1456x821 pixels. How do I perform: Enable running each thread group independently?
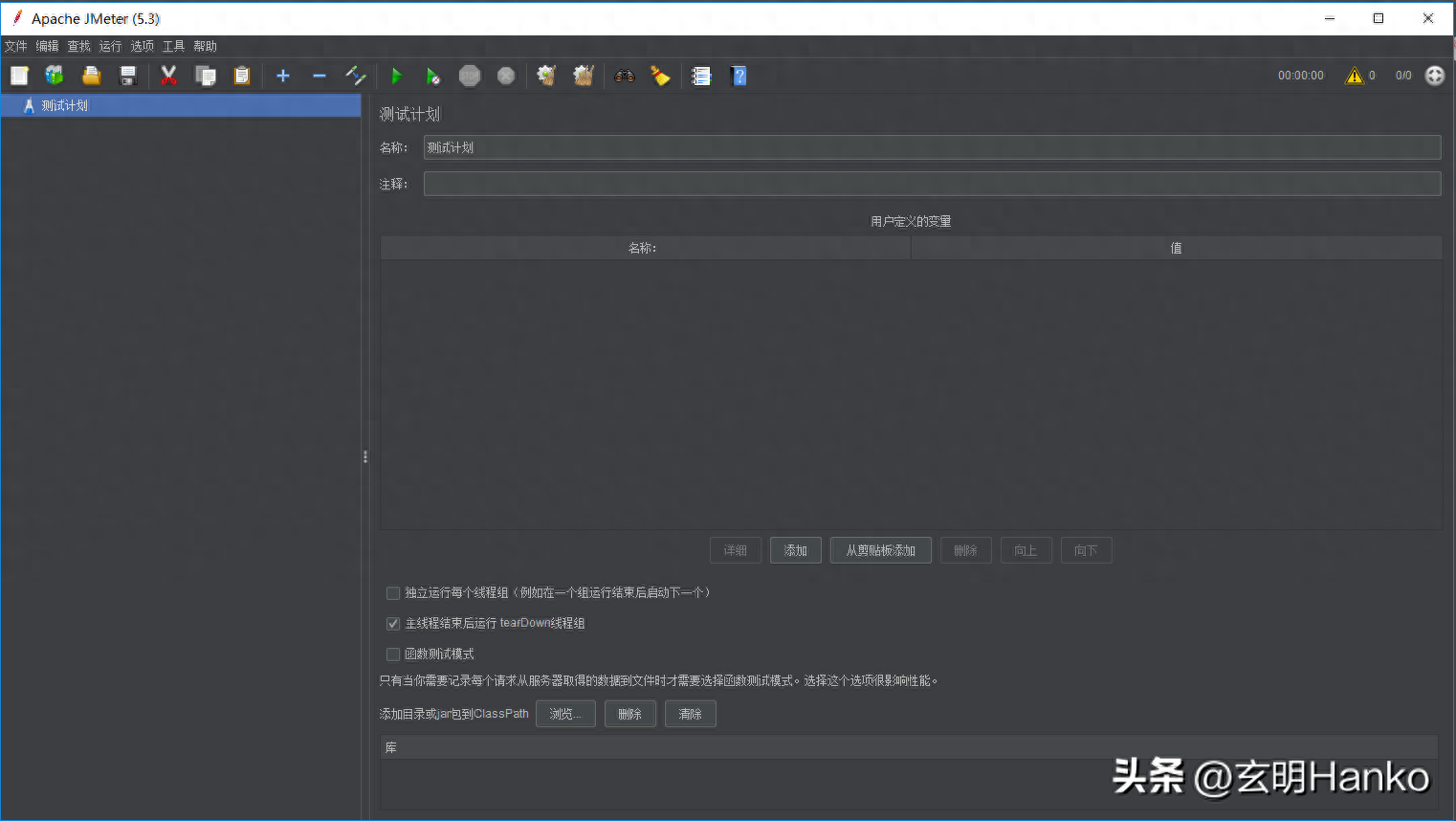point(393,593)
